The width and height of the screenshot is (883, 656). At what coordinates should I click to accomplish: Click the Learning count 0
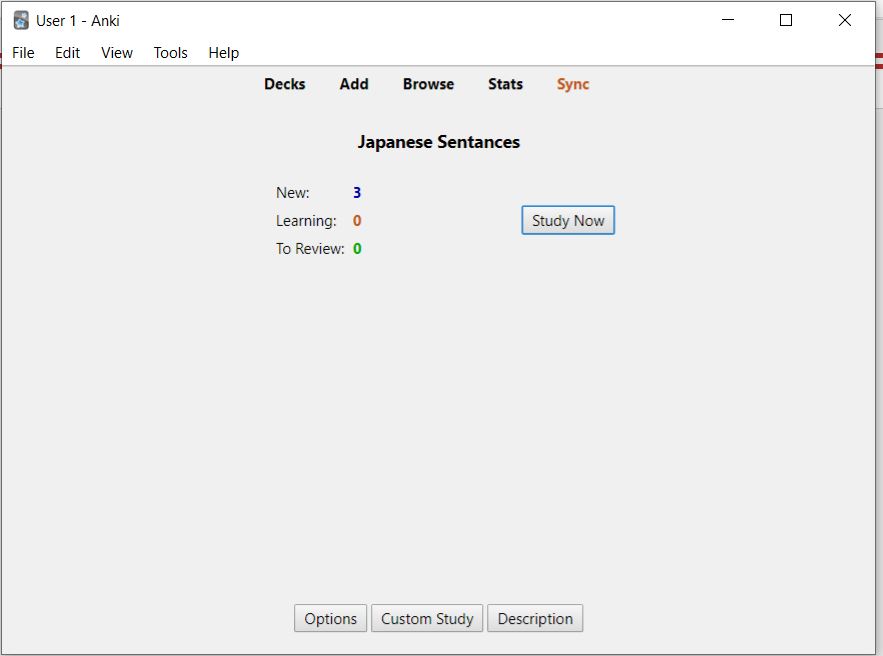(x=357, y=221)
